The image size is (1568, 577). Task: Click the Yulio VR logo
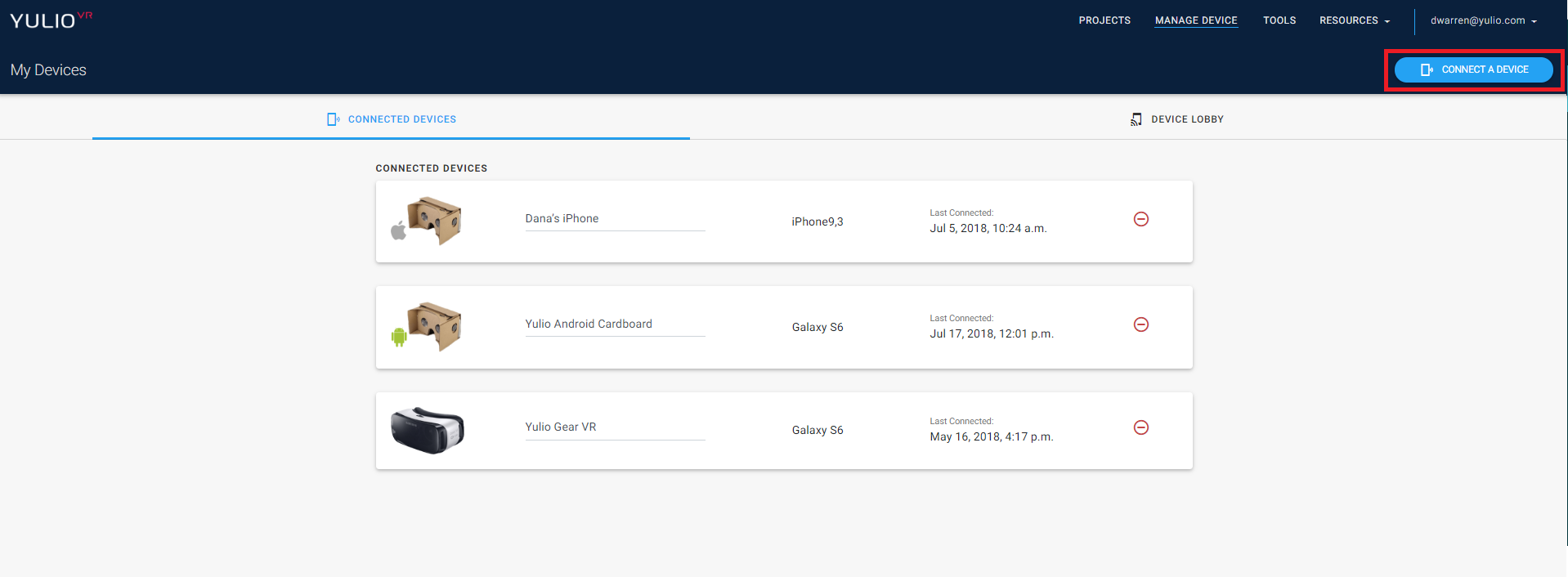52,20
